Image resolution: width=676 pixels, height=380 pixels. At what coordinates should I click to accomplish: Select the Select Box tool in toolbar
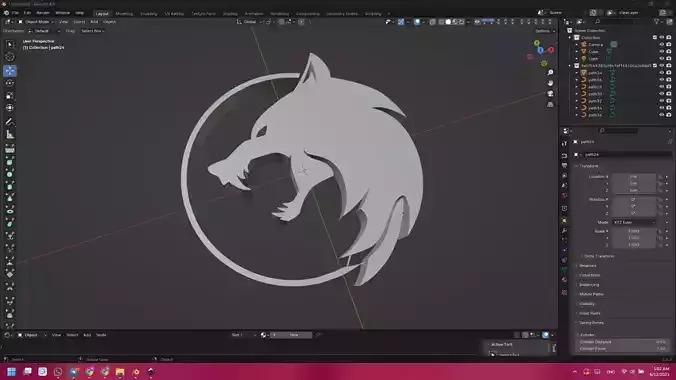pyautogui.click(x=9, y=44)
